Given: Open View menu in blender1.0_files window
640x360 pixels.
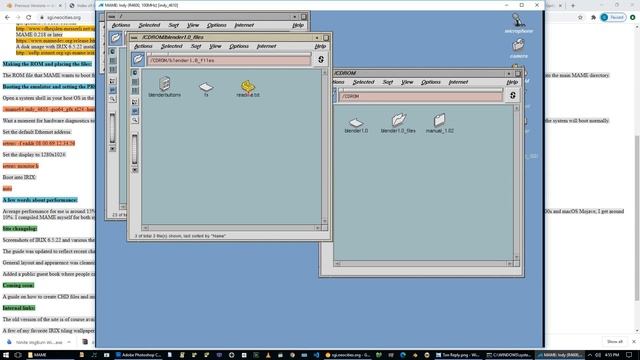Looking at the screenshot, I should (x=215, y=47).
